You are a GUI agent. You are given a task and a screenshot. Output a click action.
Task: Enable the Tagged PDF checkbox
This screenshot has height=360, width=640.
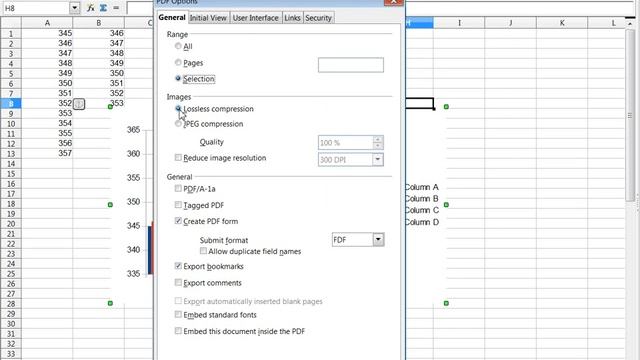[x=178, y=205]
